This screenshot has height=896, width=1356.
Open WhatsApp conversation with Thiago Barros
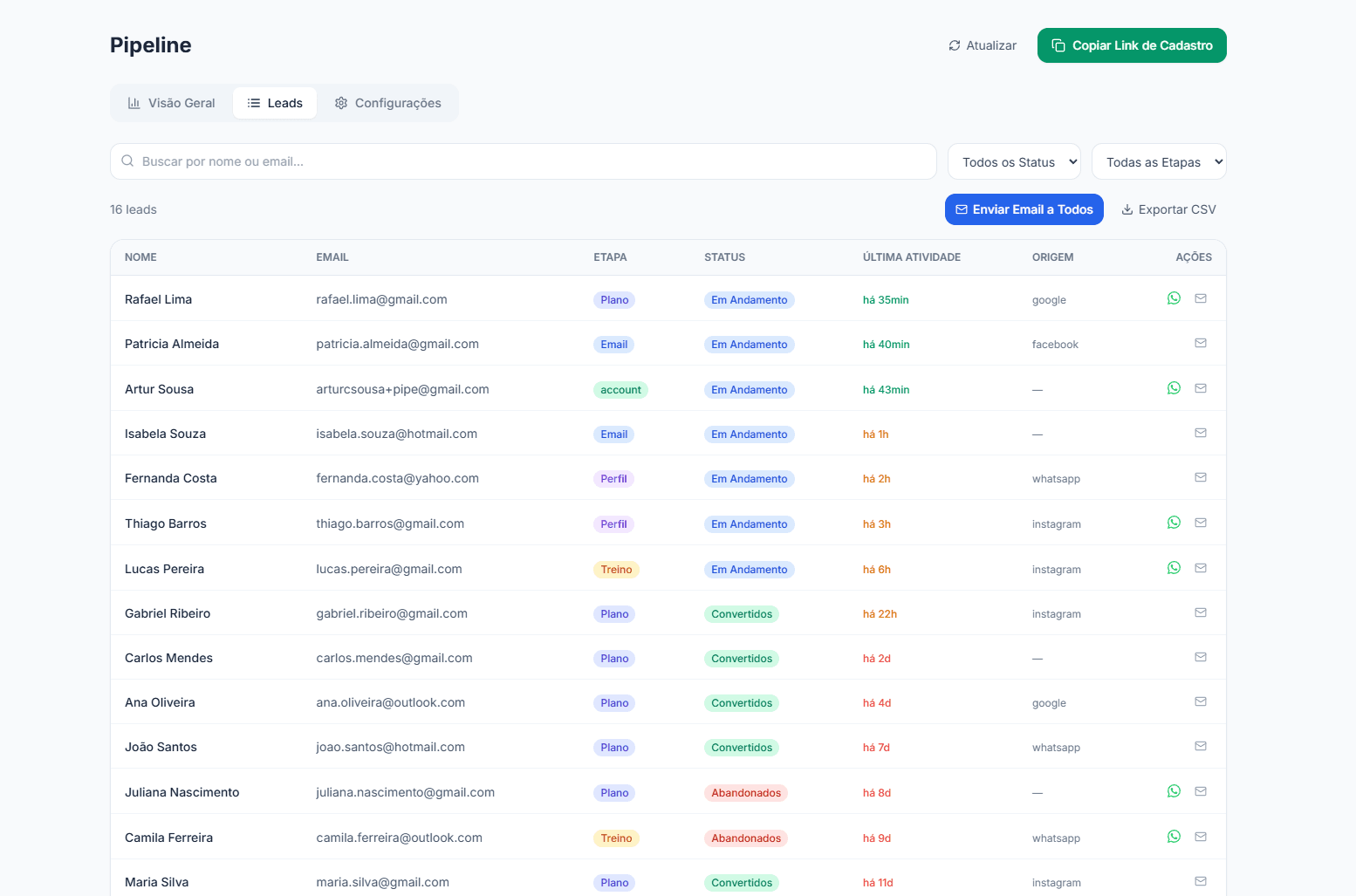tap(1174, 522)
